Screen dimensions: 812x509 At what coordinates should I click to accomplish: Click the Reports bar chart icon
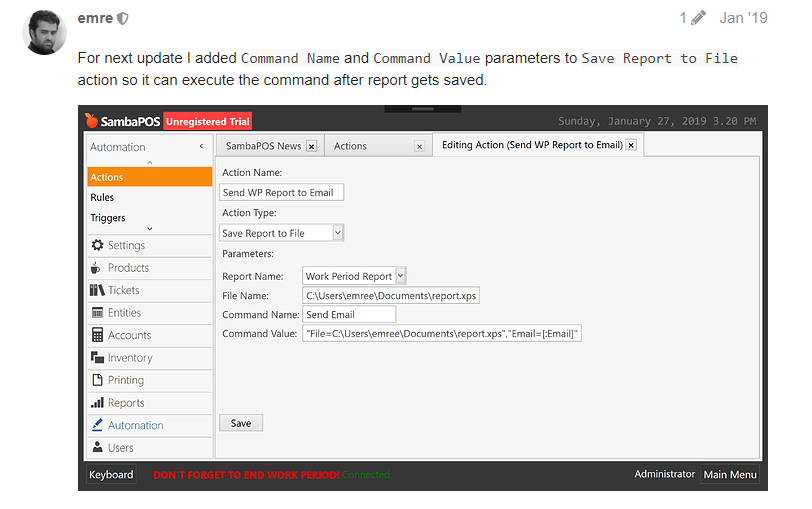[97, 403]
